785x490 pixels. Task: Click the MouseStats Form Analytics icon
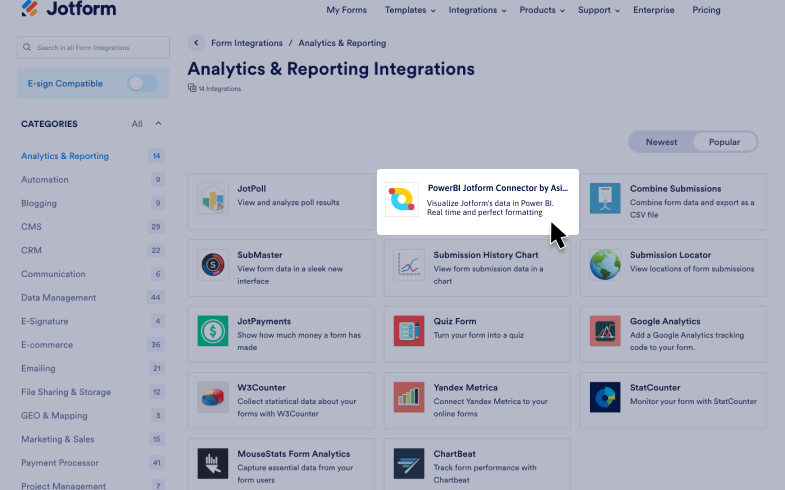(x=213, y=463)
